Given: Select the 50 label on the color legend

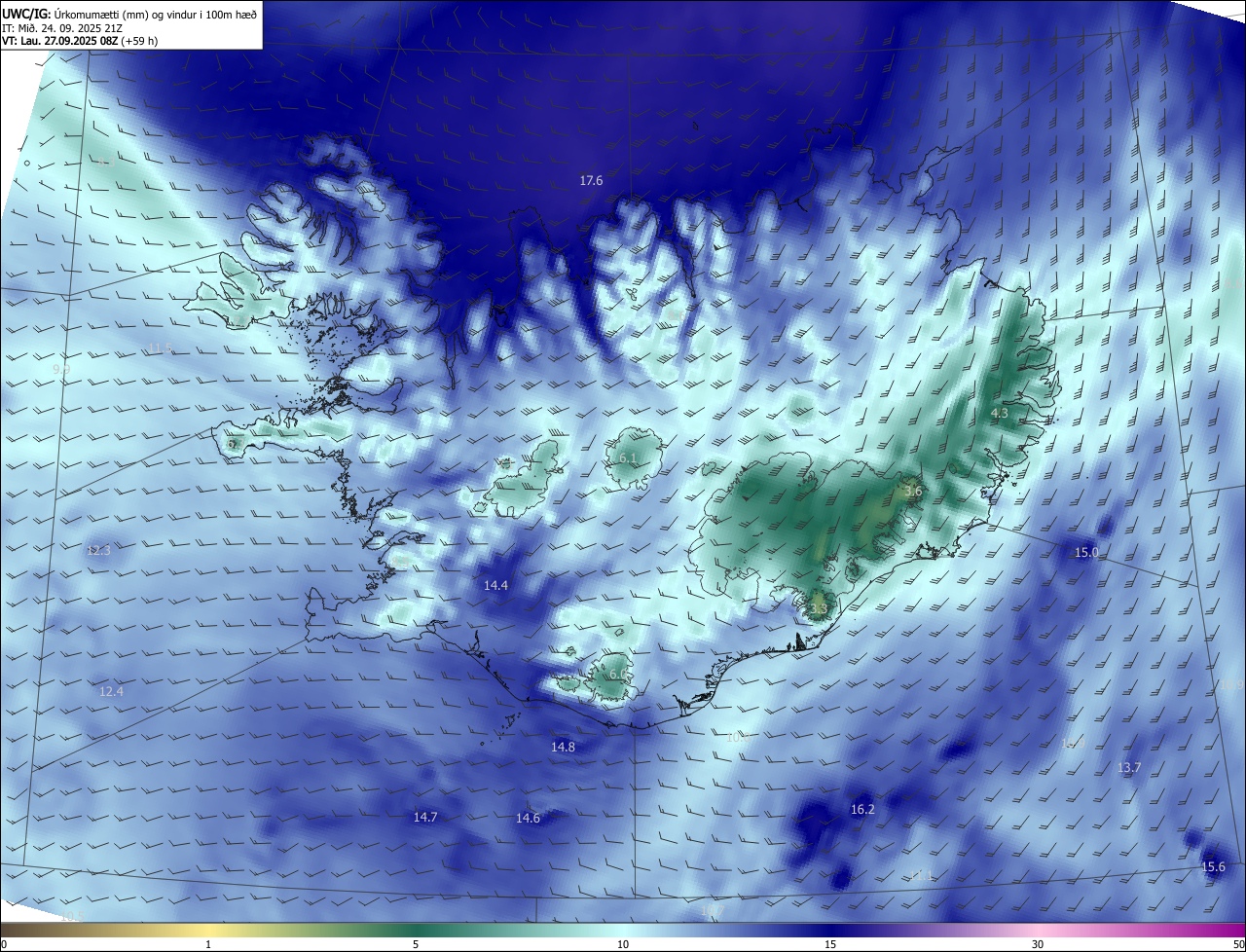Looking at the screenshot, I should pyautogui.click(x=1238, y=944).
